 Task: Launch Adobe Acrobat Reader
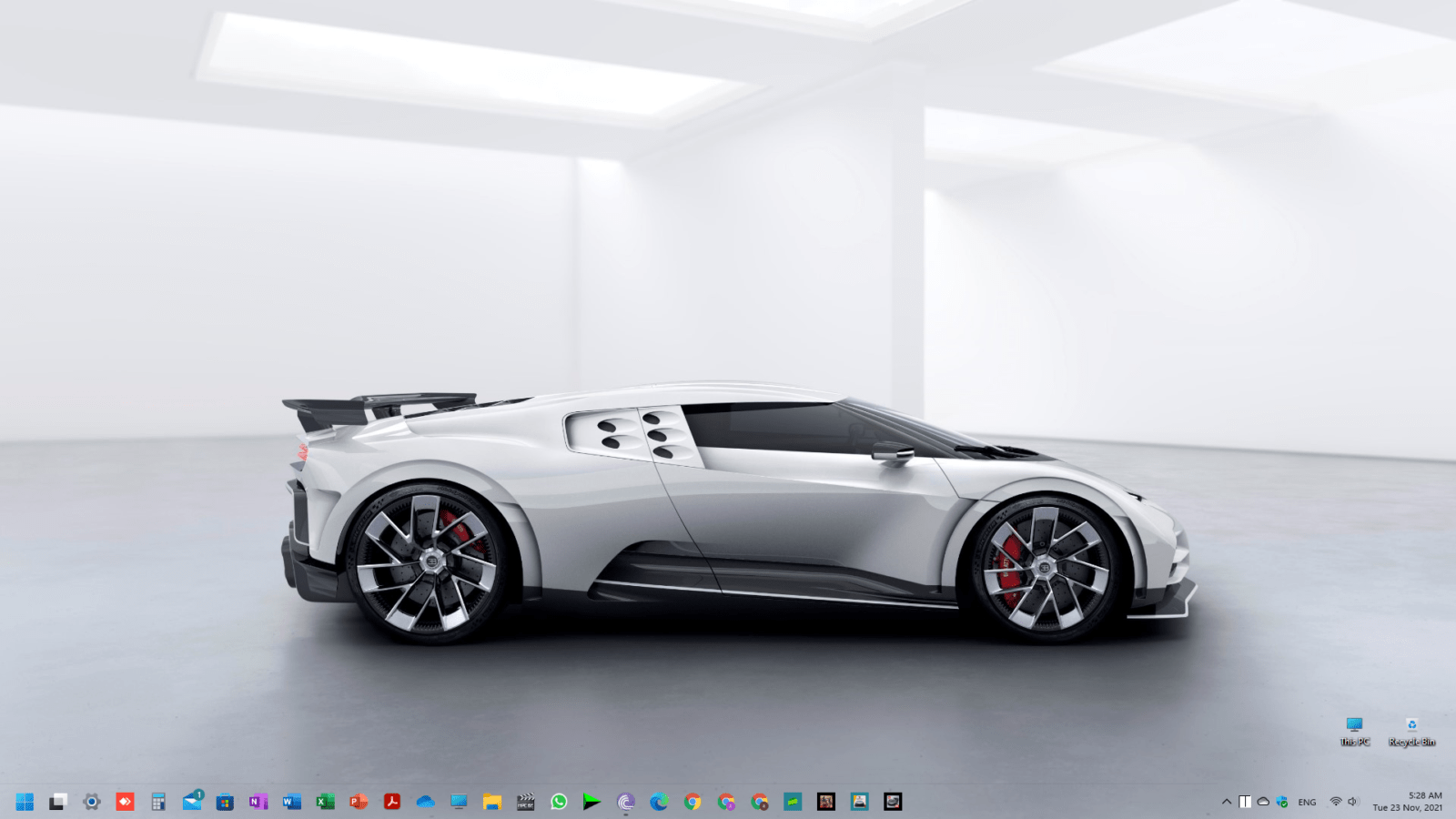pos(392,802)
